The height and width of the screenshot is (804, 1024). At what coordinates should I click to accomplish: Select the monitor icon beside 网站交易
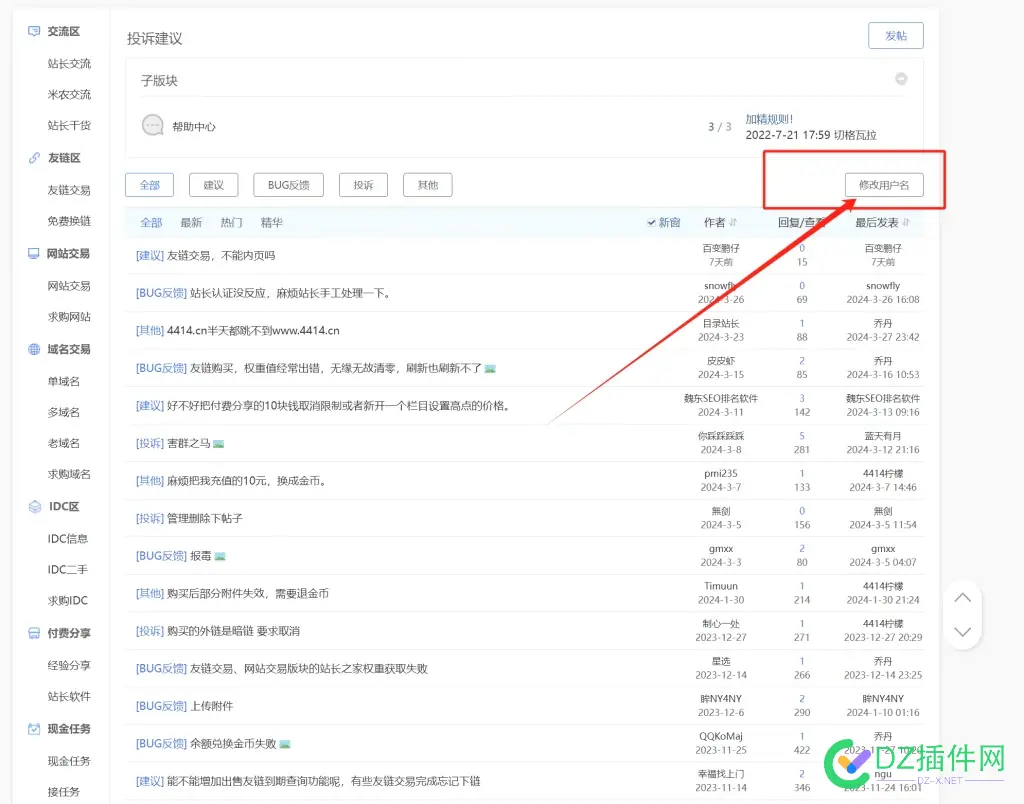click(x=33, y=254)
